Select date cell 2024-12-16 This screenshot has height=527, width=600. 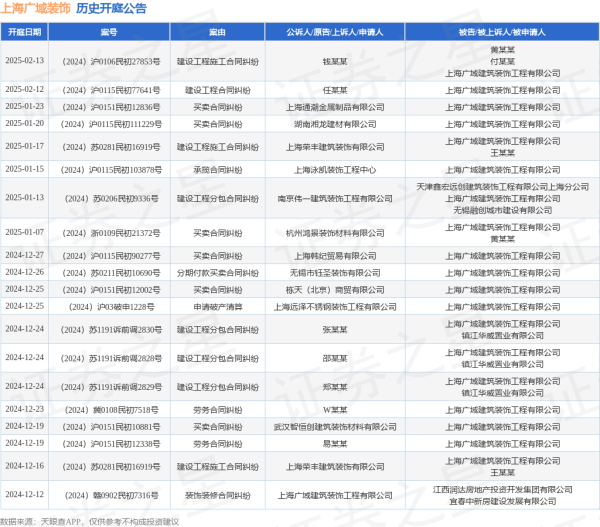coord(24,466)
